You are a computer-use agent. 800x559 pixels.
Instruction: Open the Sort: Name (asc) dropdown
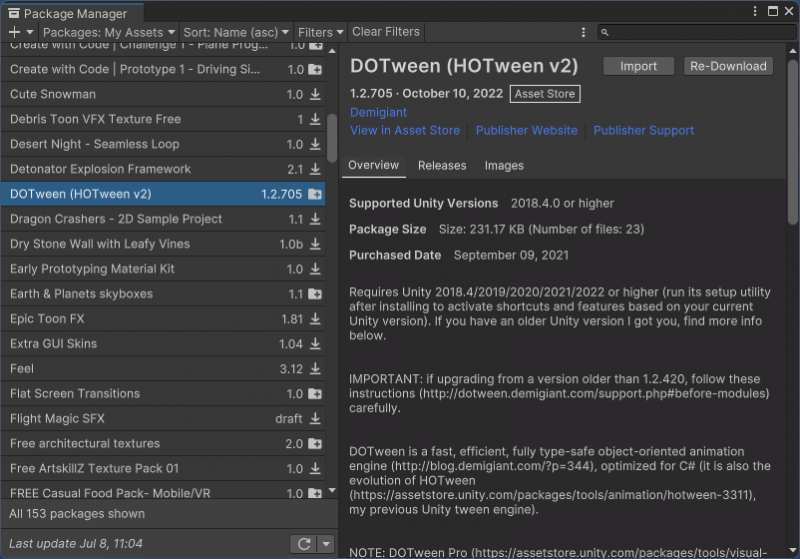[x=236, y=32]
